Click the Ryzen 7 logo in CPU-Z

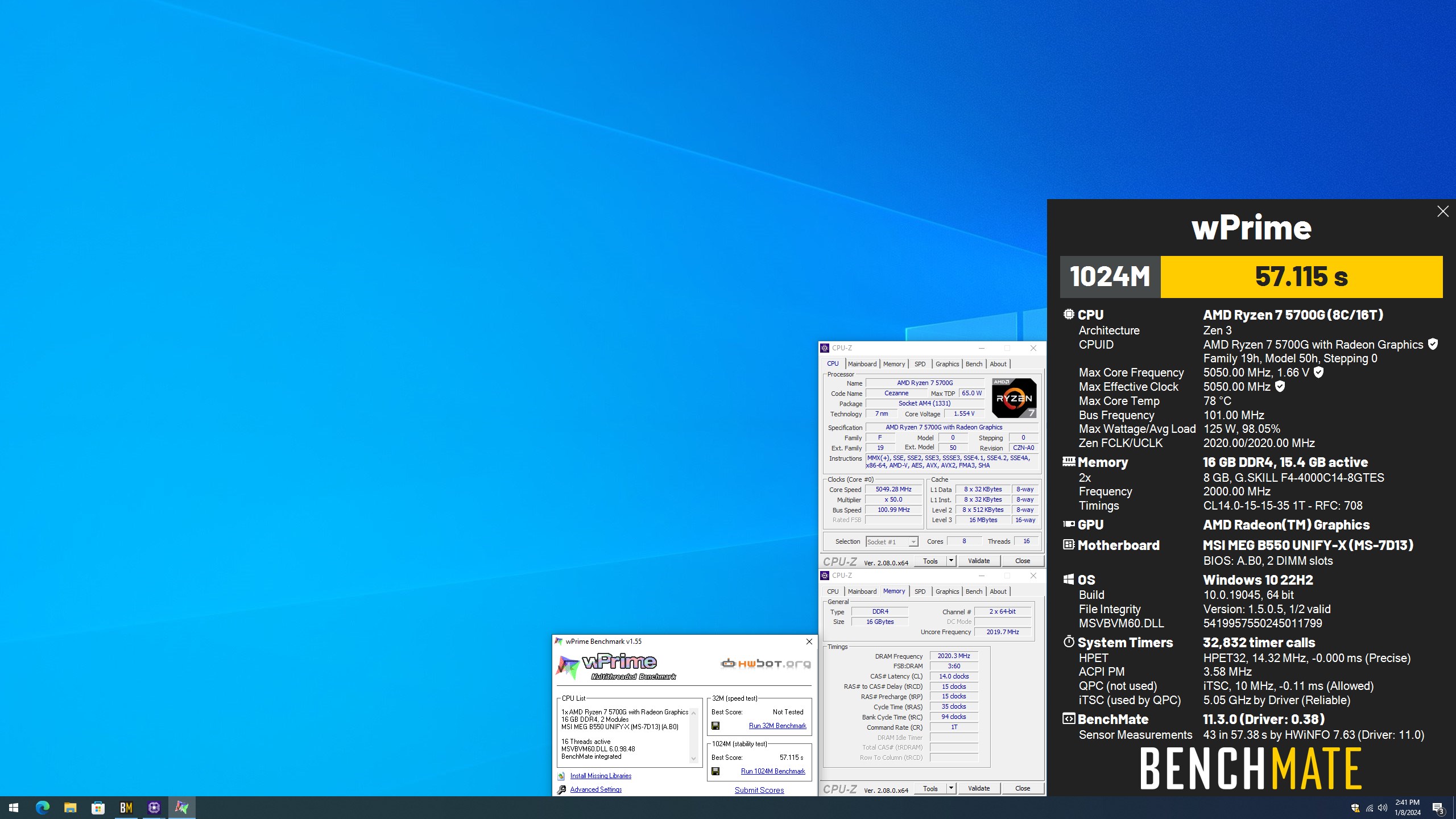click(x=1014, y=398)
